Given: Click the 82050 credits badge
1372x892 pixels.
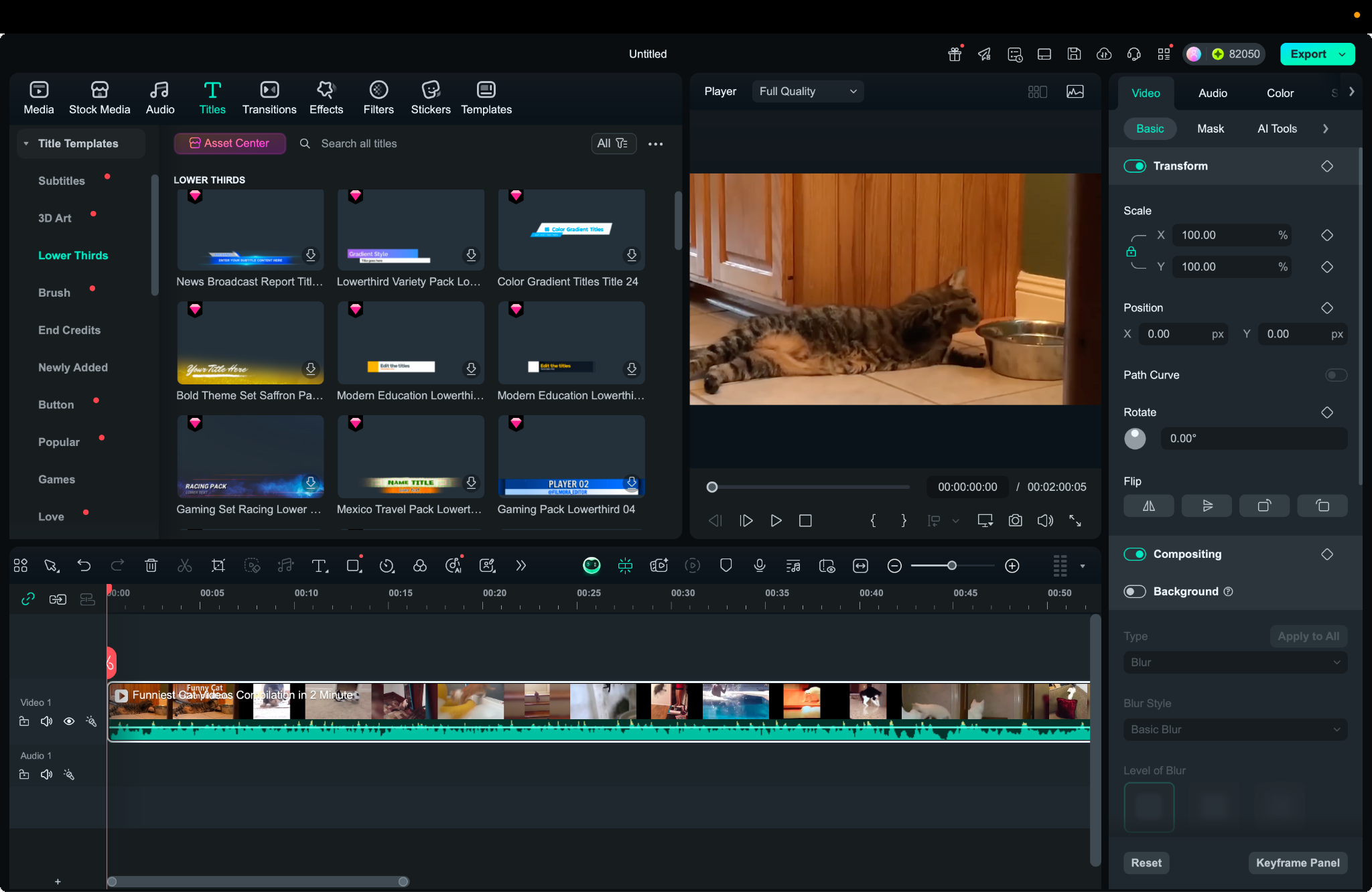Looking at the screenshot, I should pyautogui.click(x=1237, y=54).
